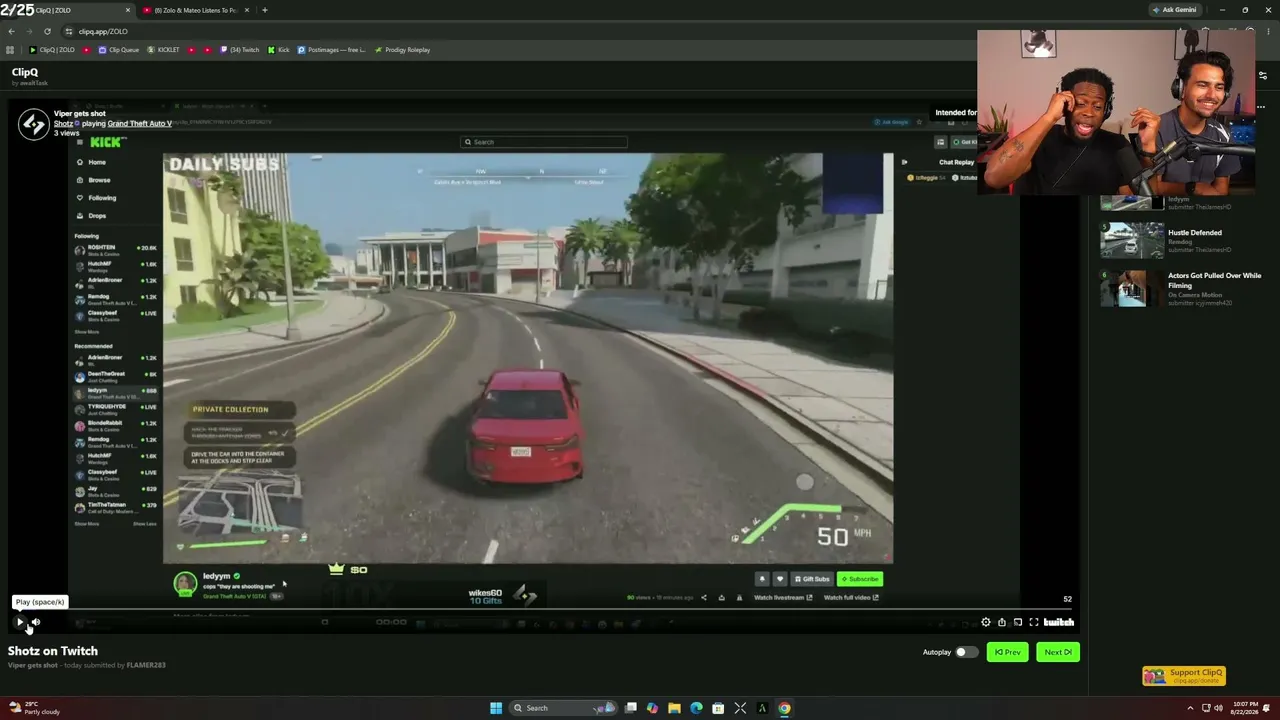The image size is (1280, 720).
Task: Open Task View on the taskbar
Action: click(x=630, y=708)
